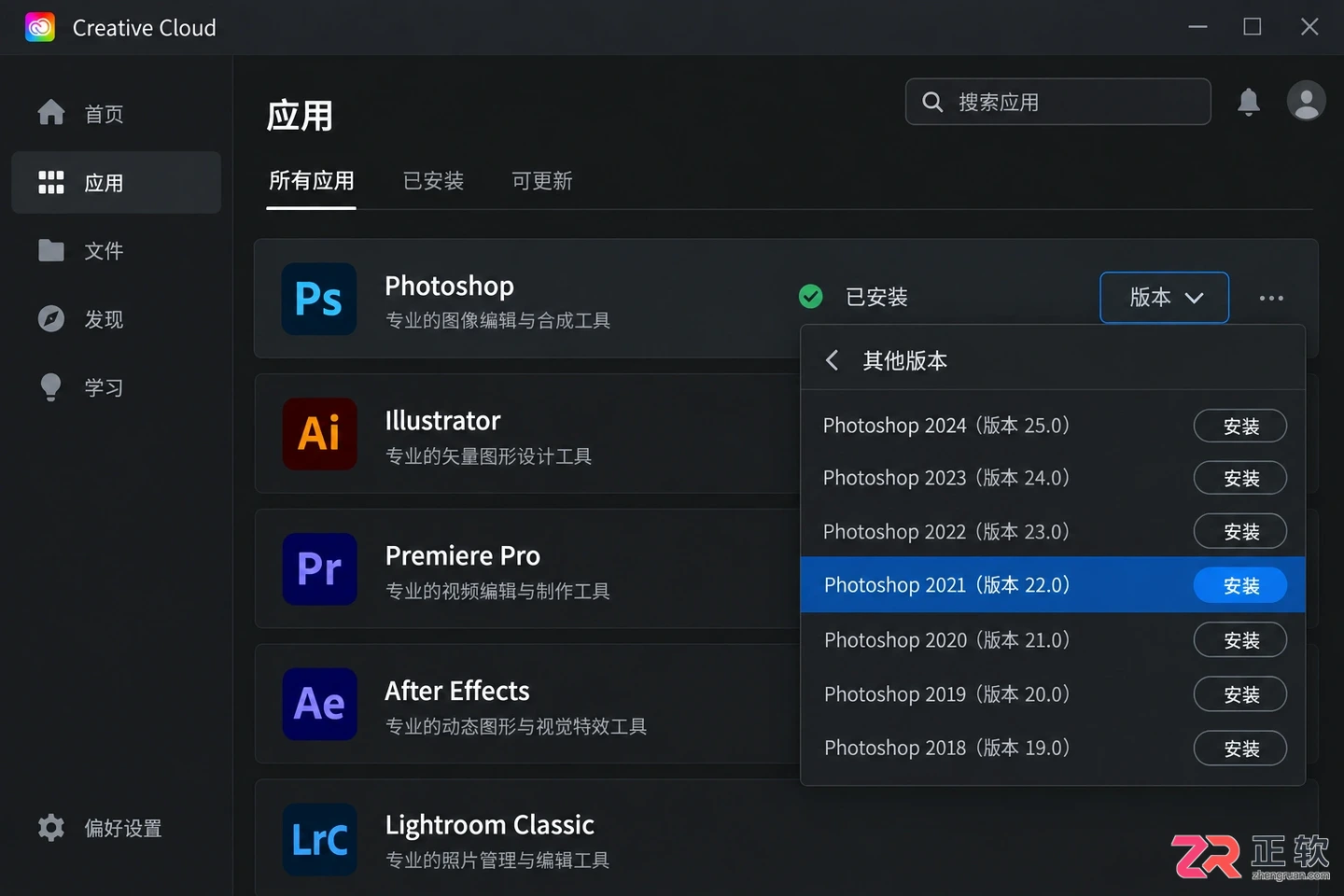Click the After Effects app title

click(457, 691)
